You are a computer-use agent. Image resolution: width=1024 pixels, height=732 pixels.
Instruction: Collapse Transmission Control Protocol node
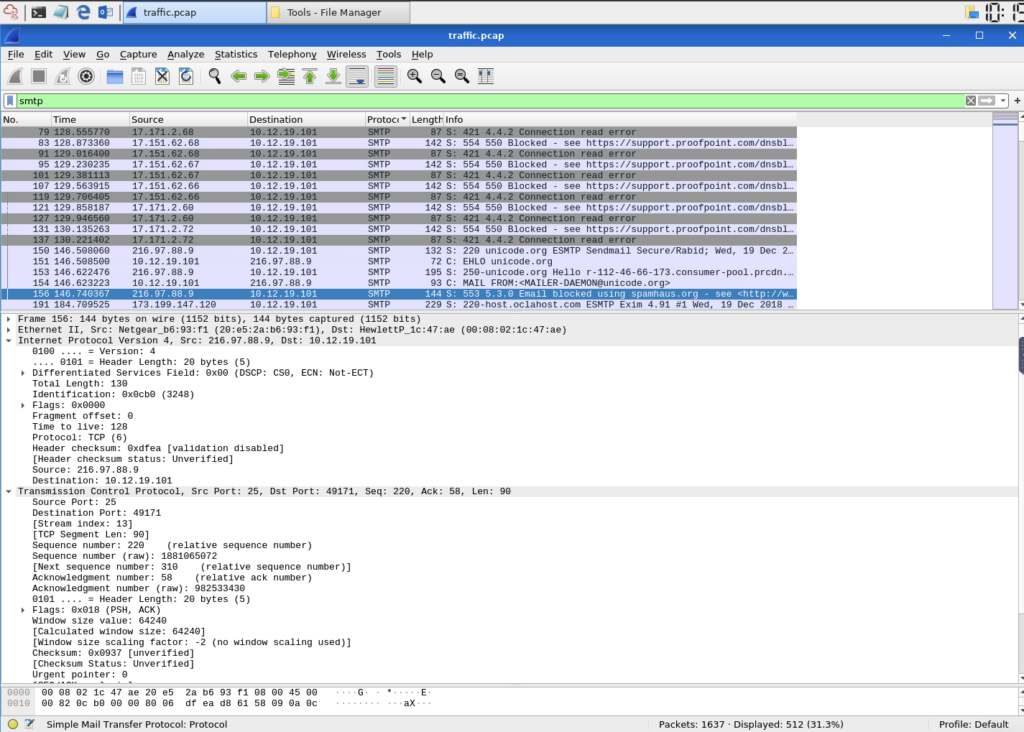point(8,492)
